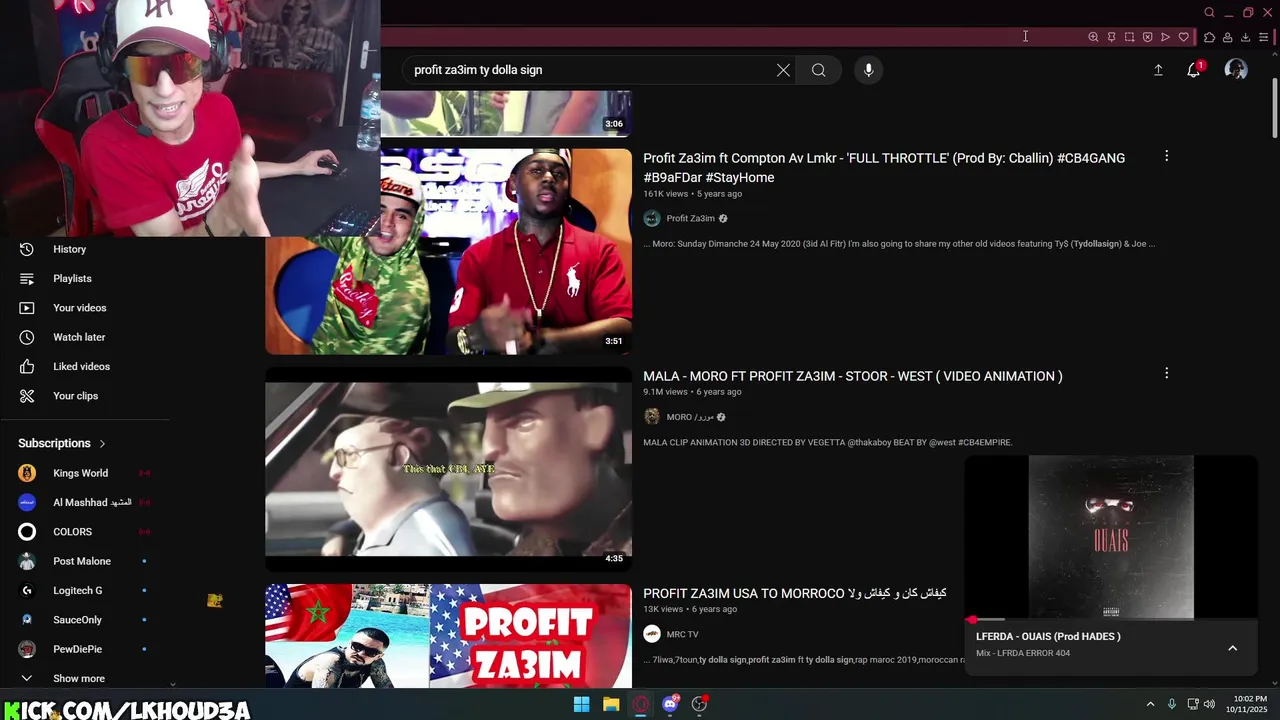Show hidden system tray icons

click(x=1150, y=704)
